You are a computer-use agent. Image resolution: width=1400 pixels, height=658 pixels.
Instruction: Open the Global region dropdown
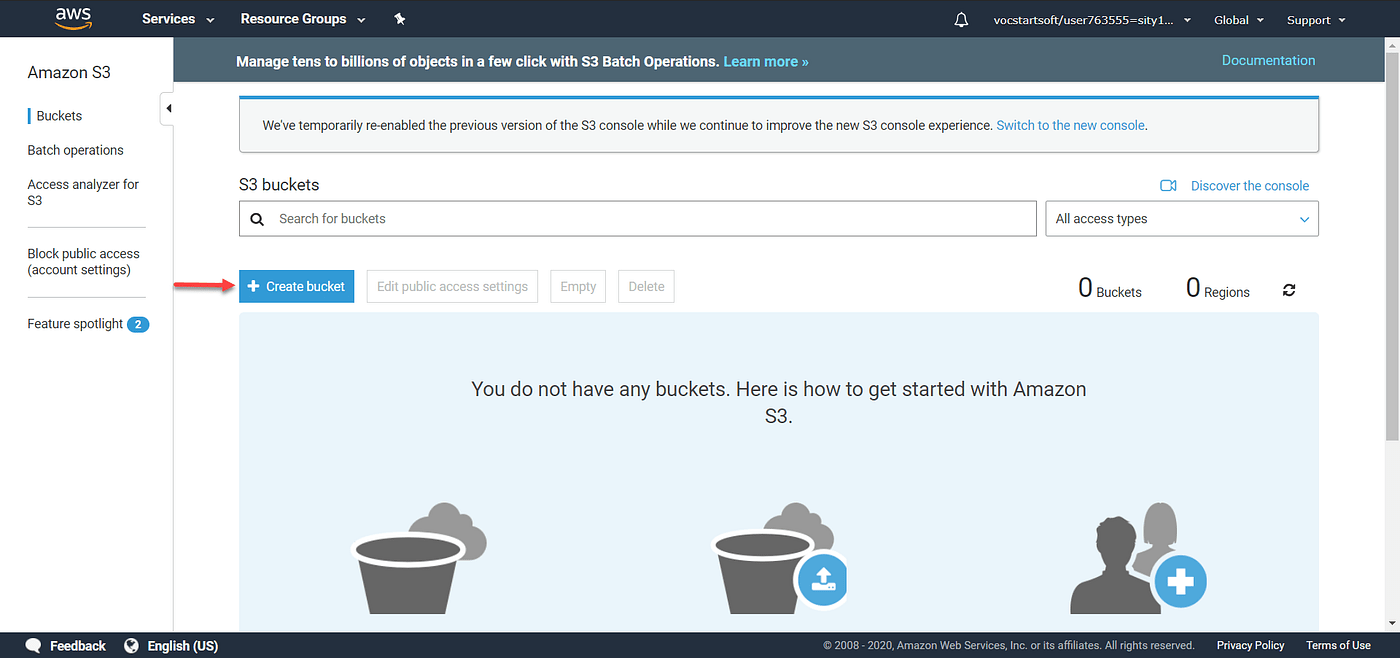click(x=1239, y=20)
